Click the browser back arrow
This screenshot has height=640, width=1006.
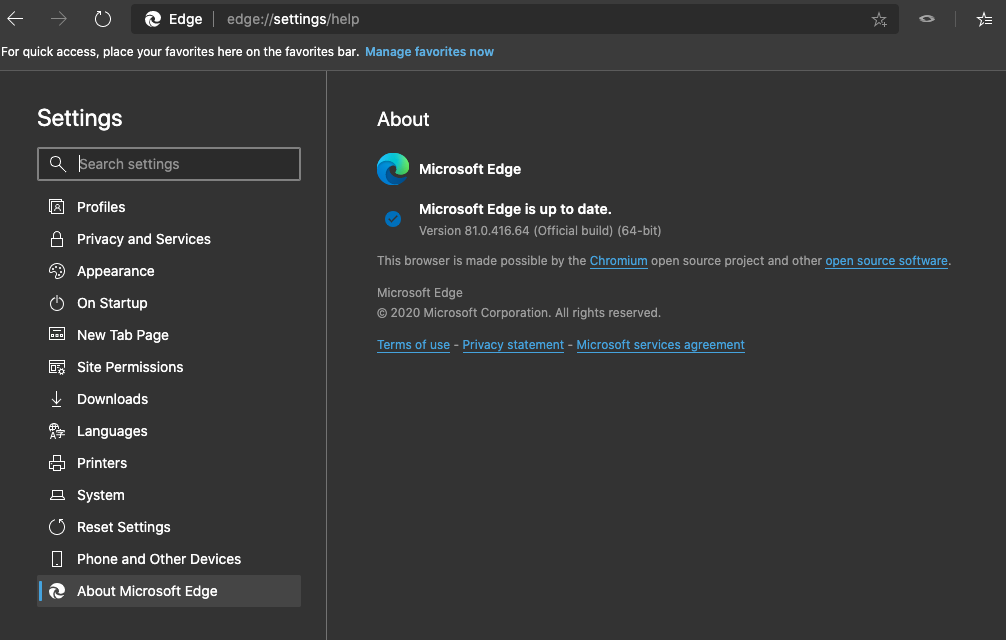15,19
